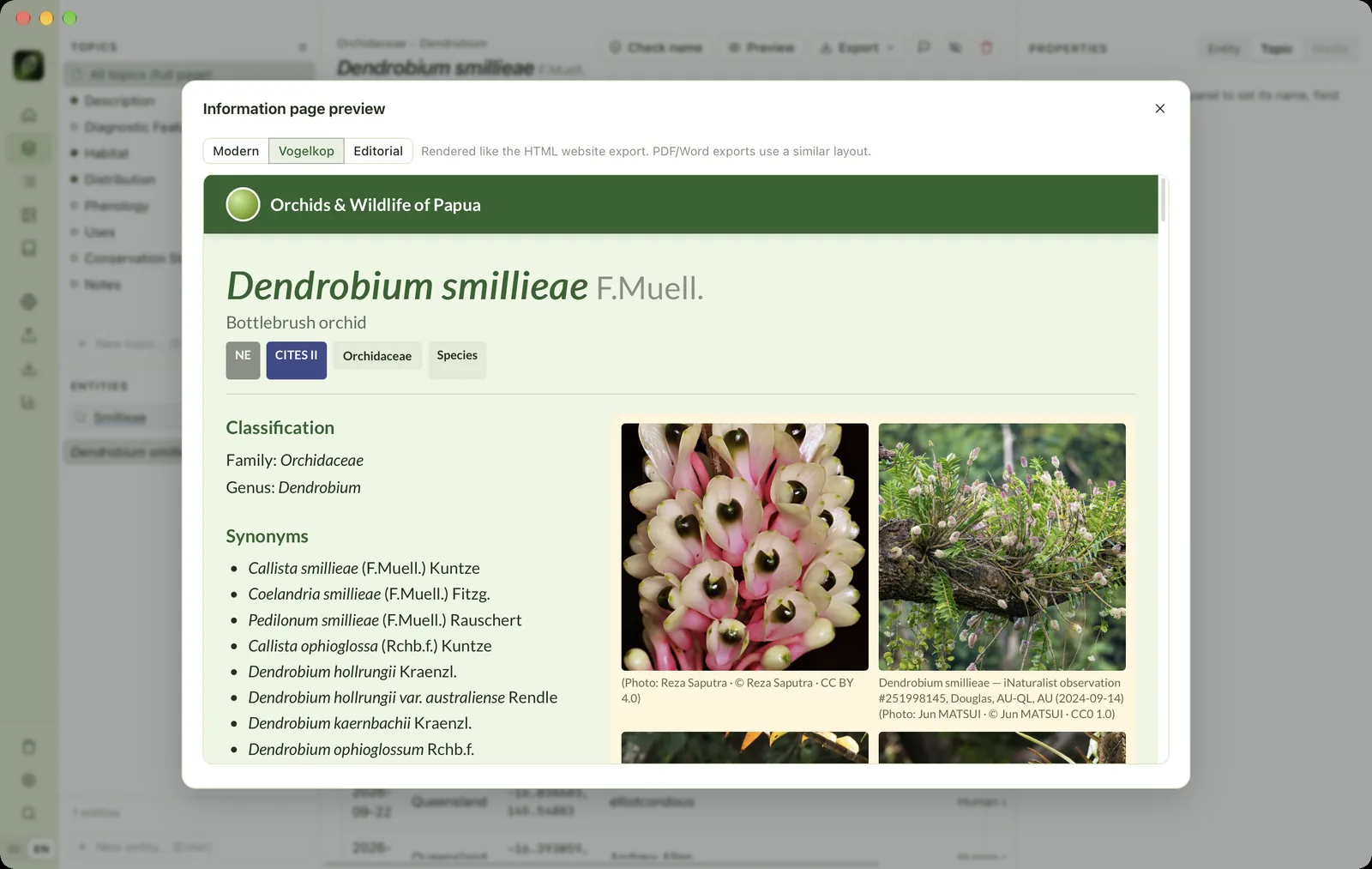The image size is (1372, 869).
Task: Switch preview to the Modern theme
Action: click(236, 151)
